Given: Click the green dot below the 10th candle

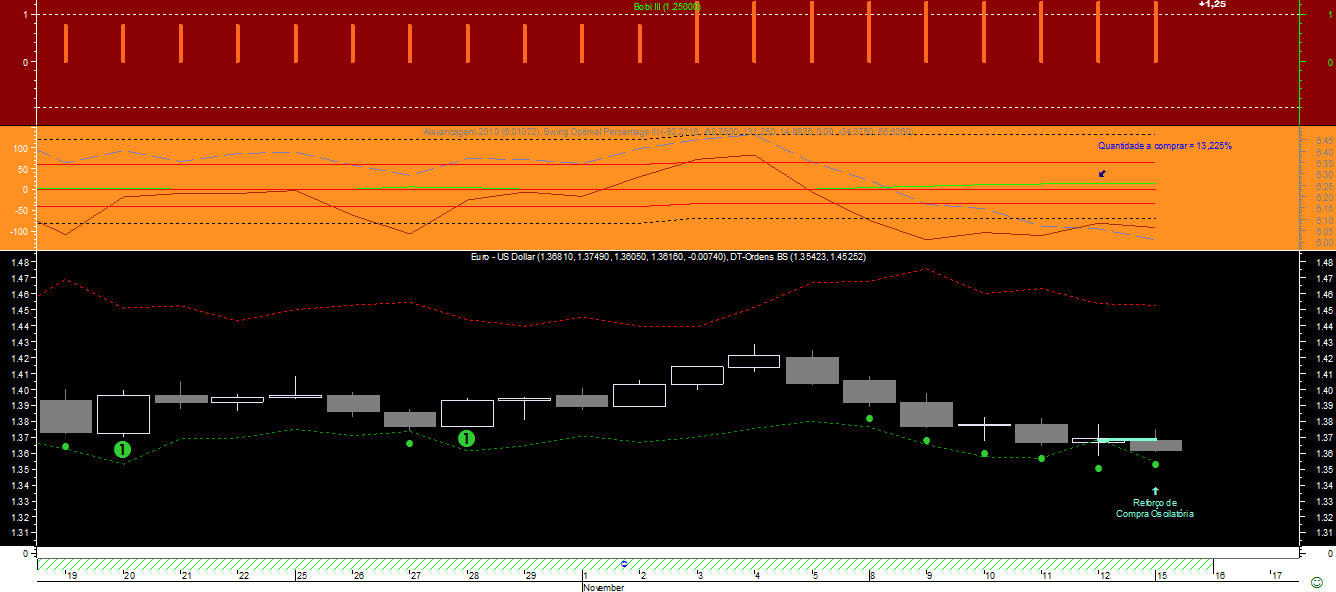Looking at the screenshot, I should [x=984, y=453].
